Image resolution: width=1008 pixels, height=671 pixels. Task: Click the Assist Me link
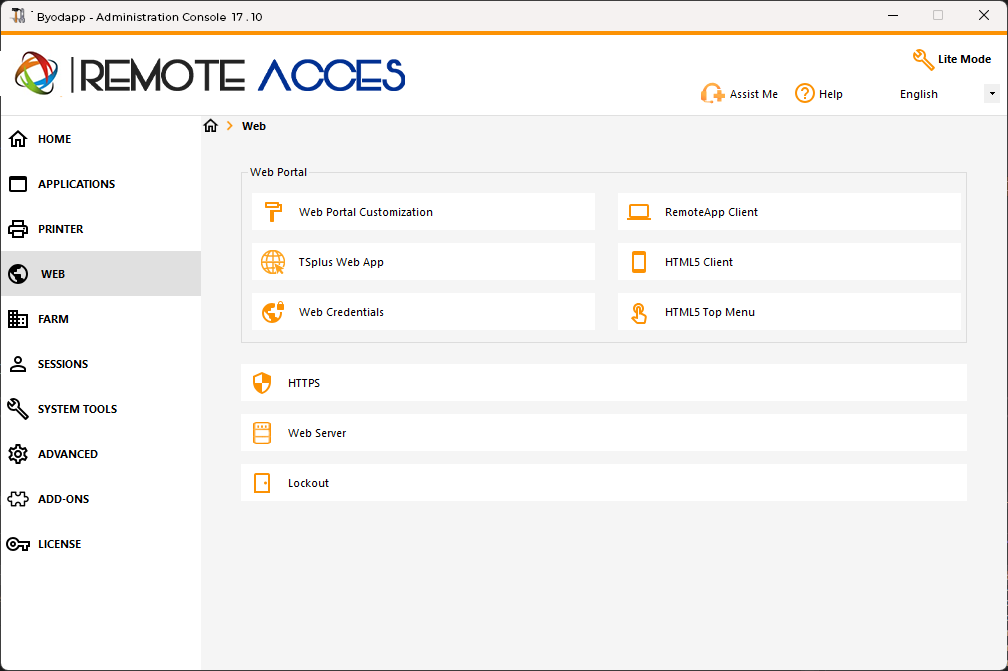[753, 94]
